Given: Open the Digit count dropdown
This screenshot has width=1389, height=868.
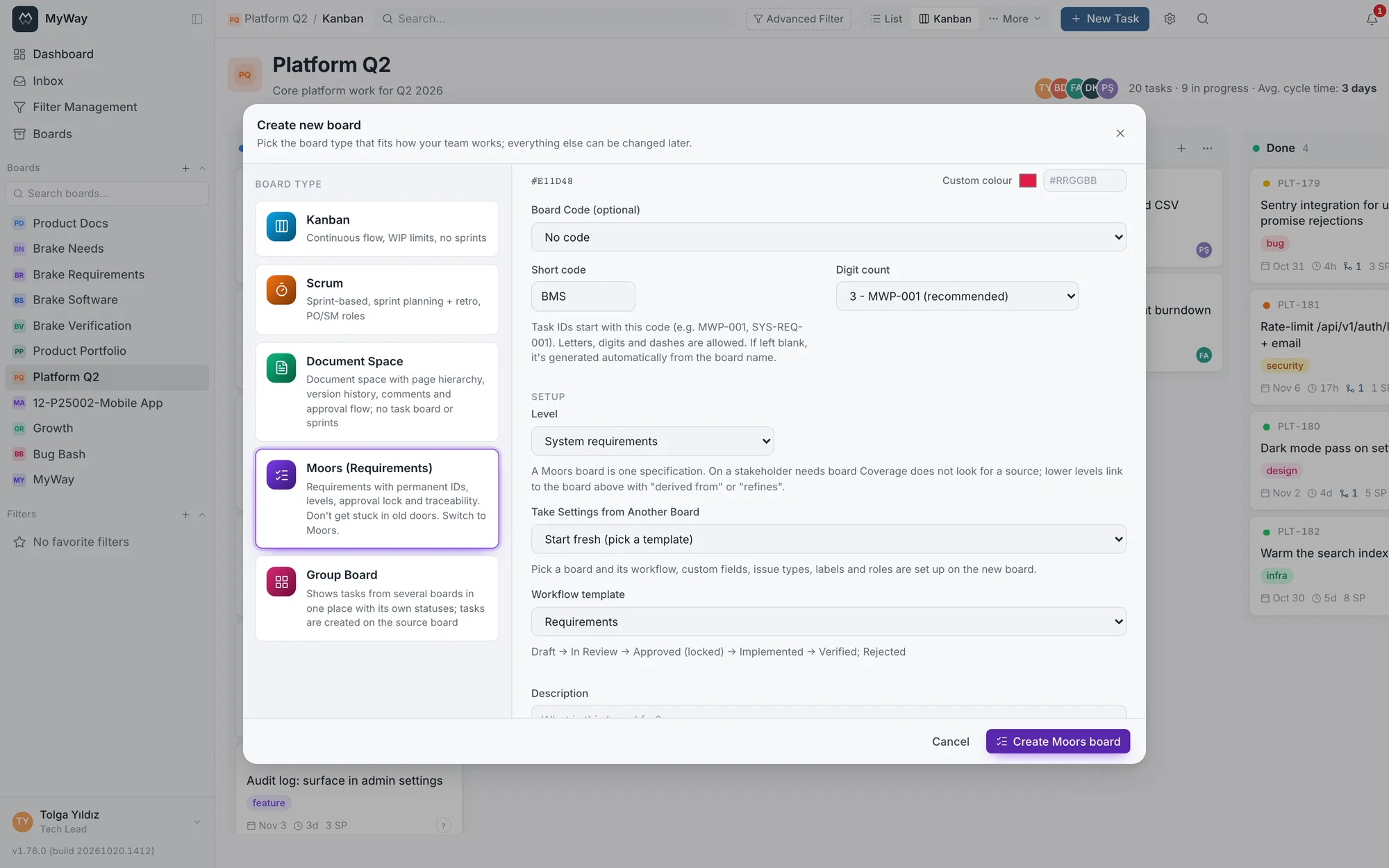Looking at the screenshot, I should click(957, 296).
